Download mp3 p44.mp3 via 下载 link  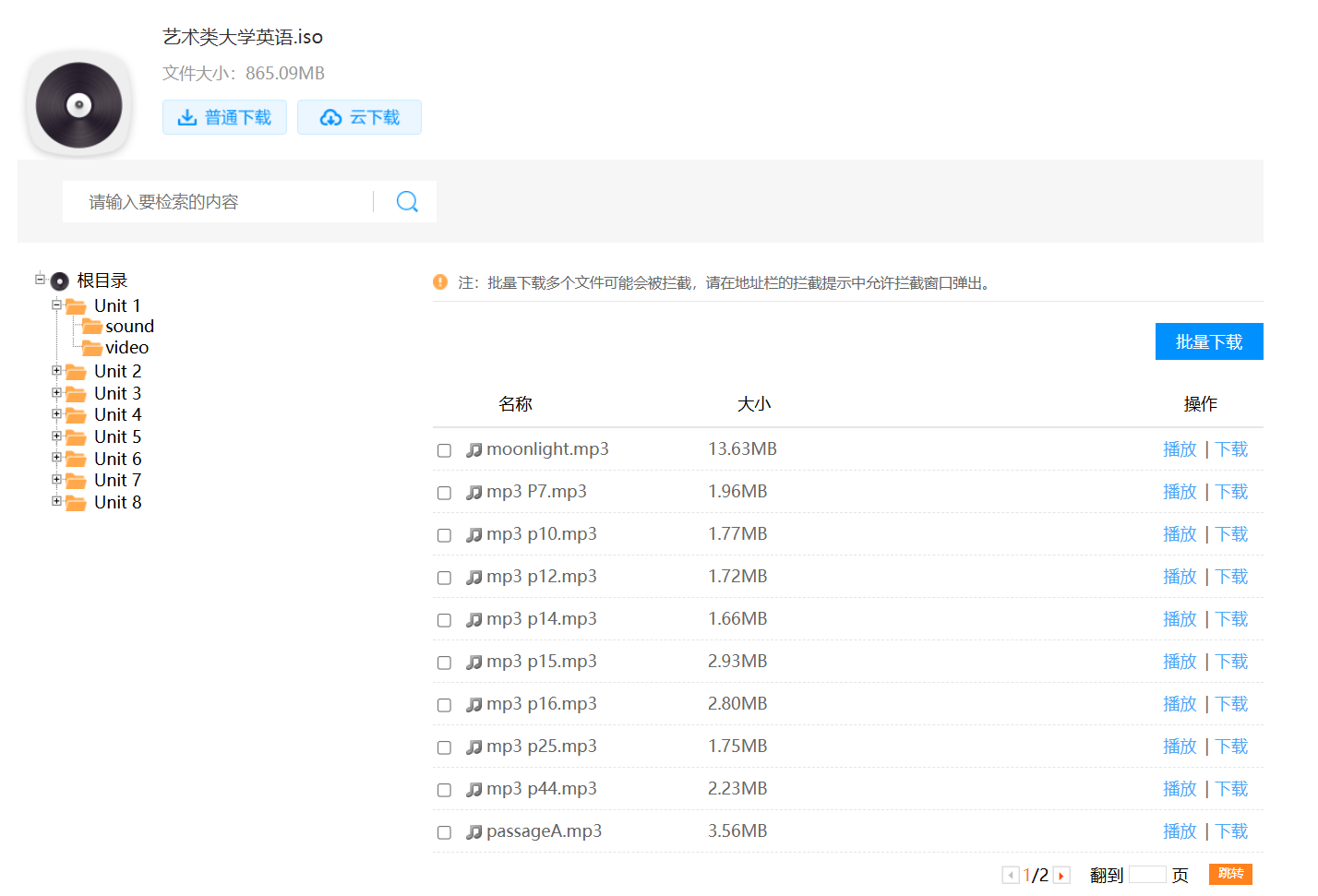click(1231, 789)
